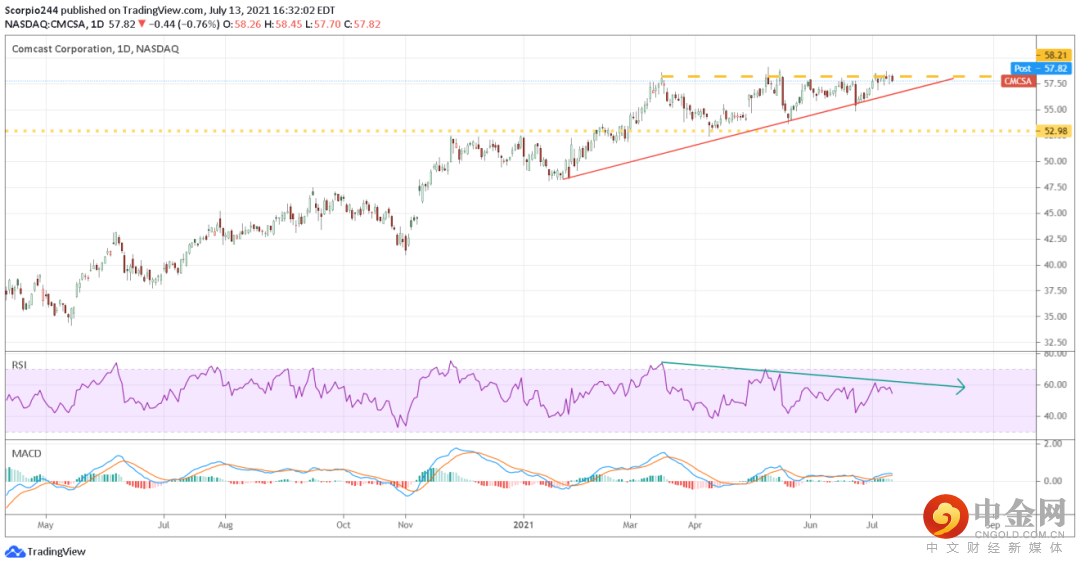Viewport: 1080px width, 566px height.
Task: Click the 42.50 price axis value
Action: point(1055,239)
